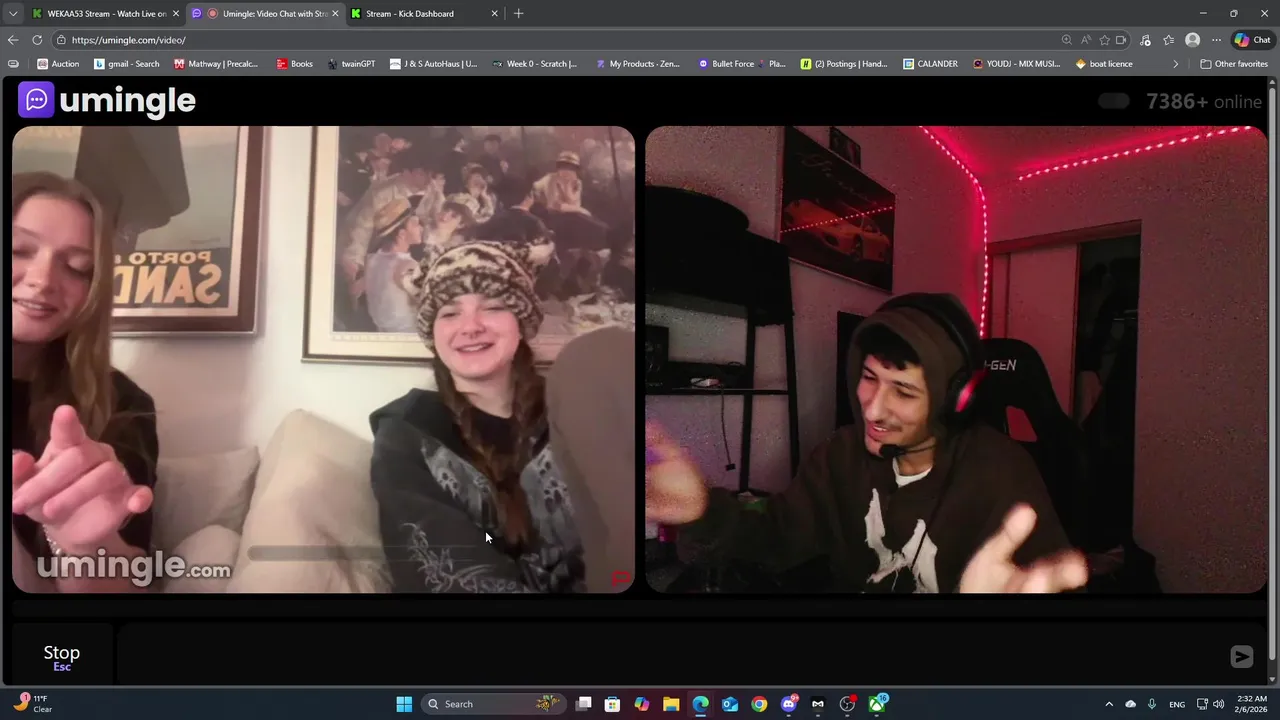Open Postings Handshake bookmark
Viewport: 1280px width, 720px height.
pos(844,64)
